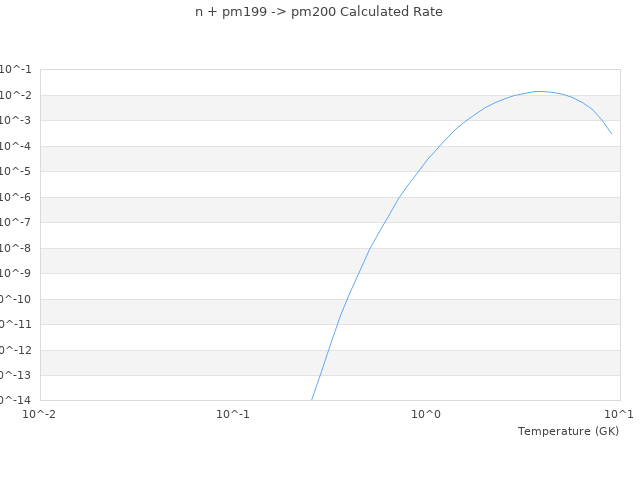Click the chart title 'n + pm199 -> pm200 Calculated Rate'
640x480 pixels.
point(319,12)
